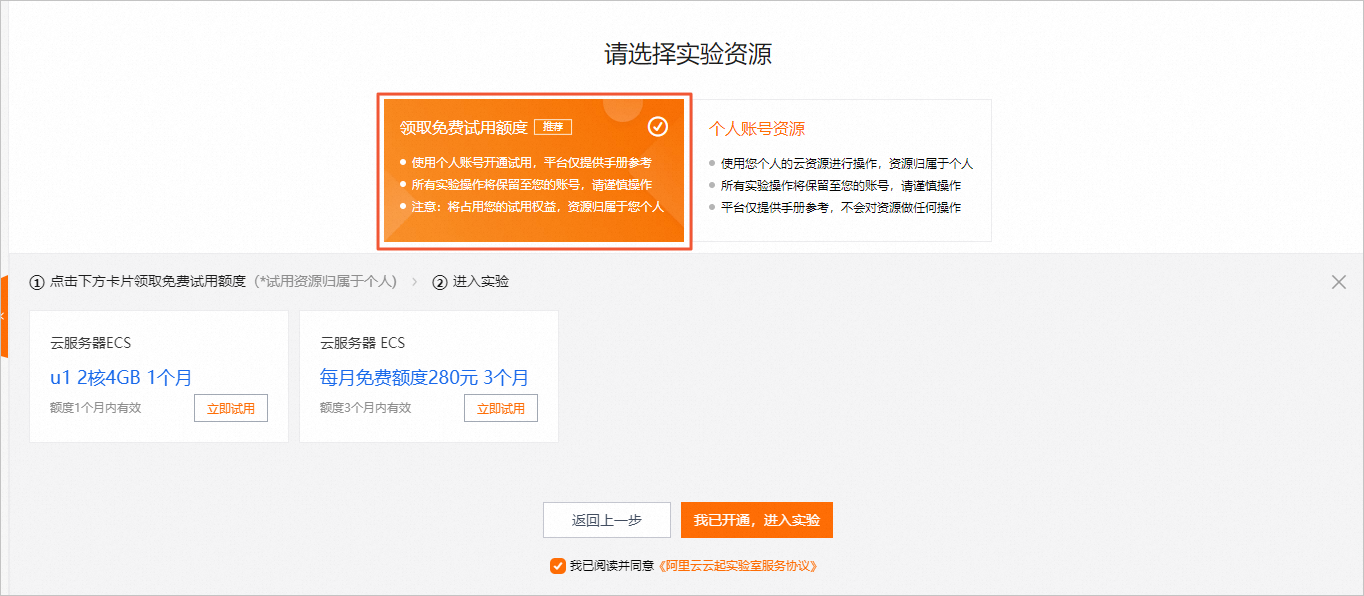Screen dimensions: 1364x596
Task: Click the step 1 circle 点击下方卡片领取免费试用额度
Action: [37, 283]
